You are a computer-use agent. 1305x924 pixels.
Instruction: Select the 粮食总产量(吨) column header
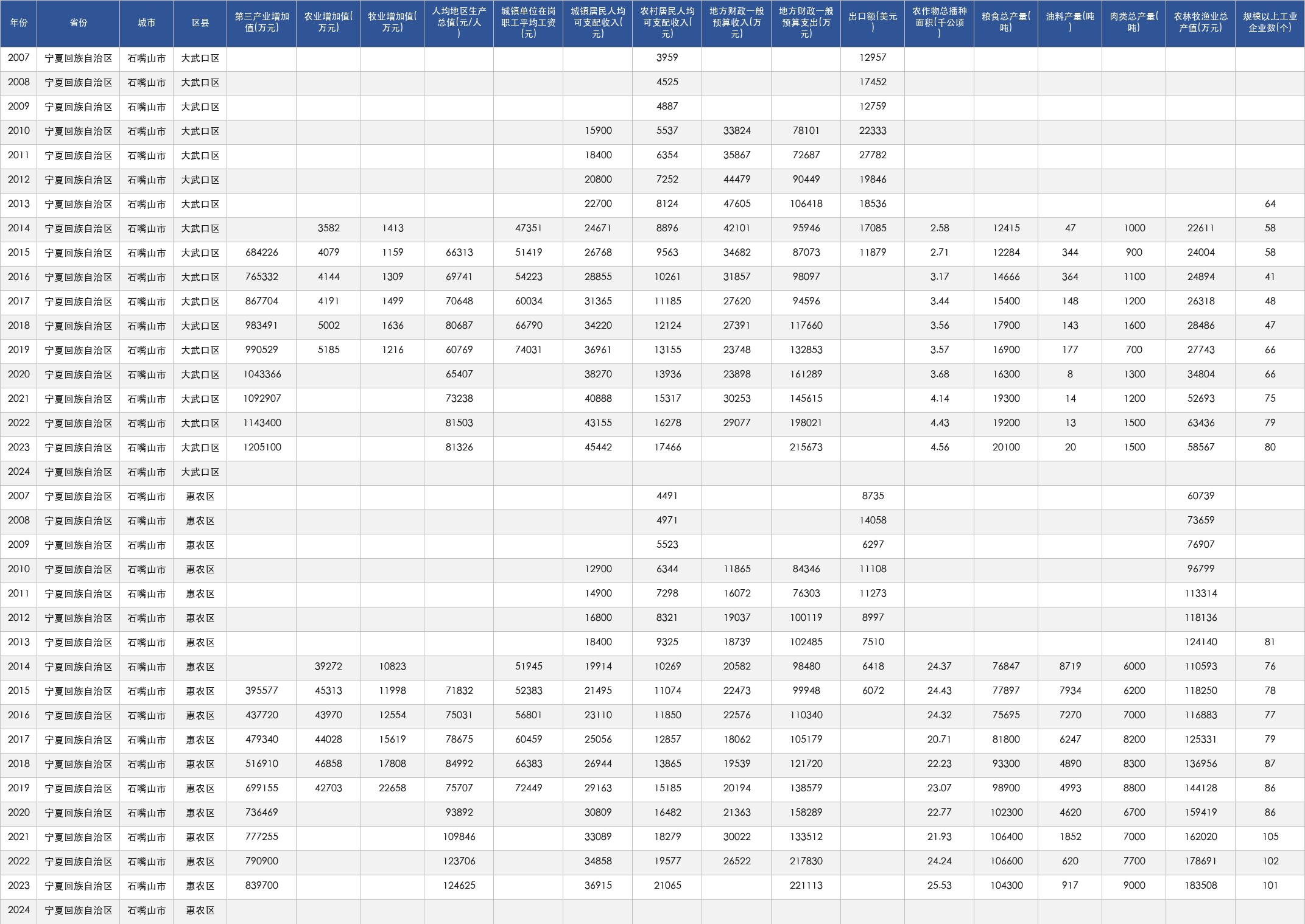pyautogui.click(x=1006, y=23)
